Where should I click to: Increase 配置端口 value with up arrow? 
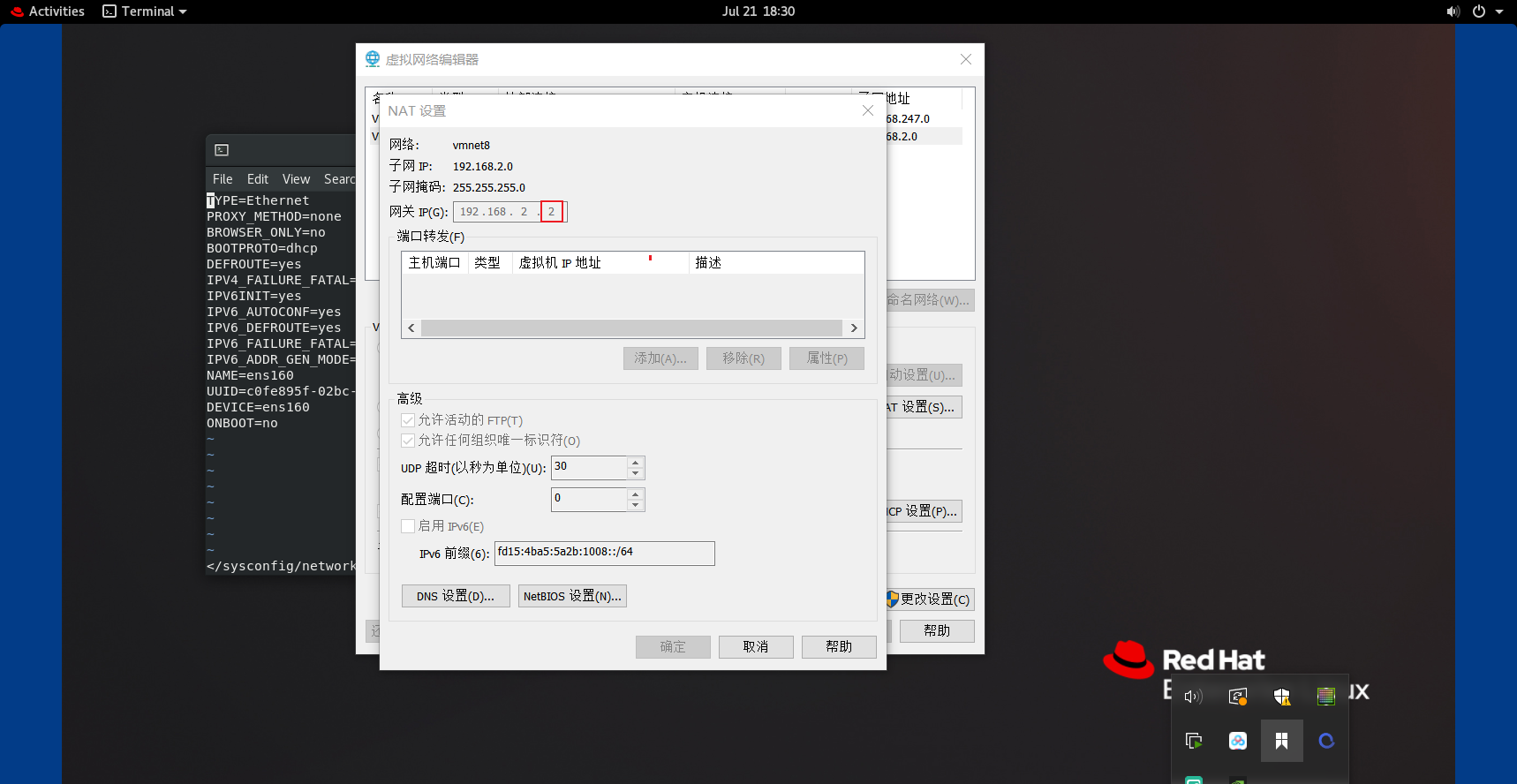coord(635,494)
